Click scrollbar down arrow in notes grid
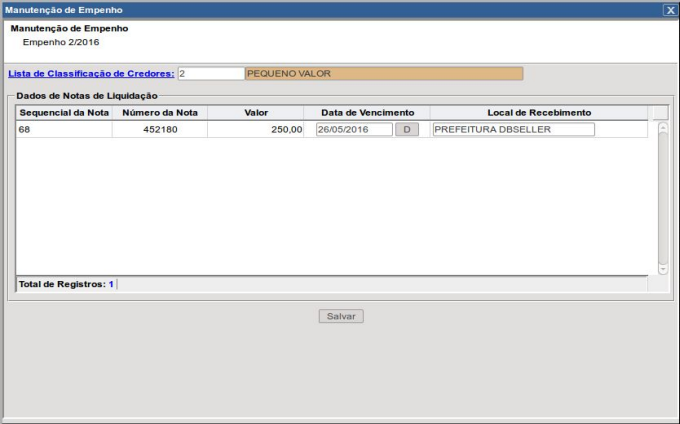Screen dimensions: 680x424 tap(662, 269)
